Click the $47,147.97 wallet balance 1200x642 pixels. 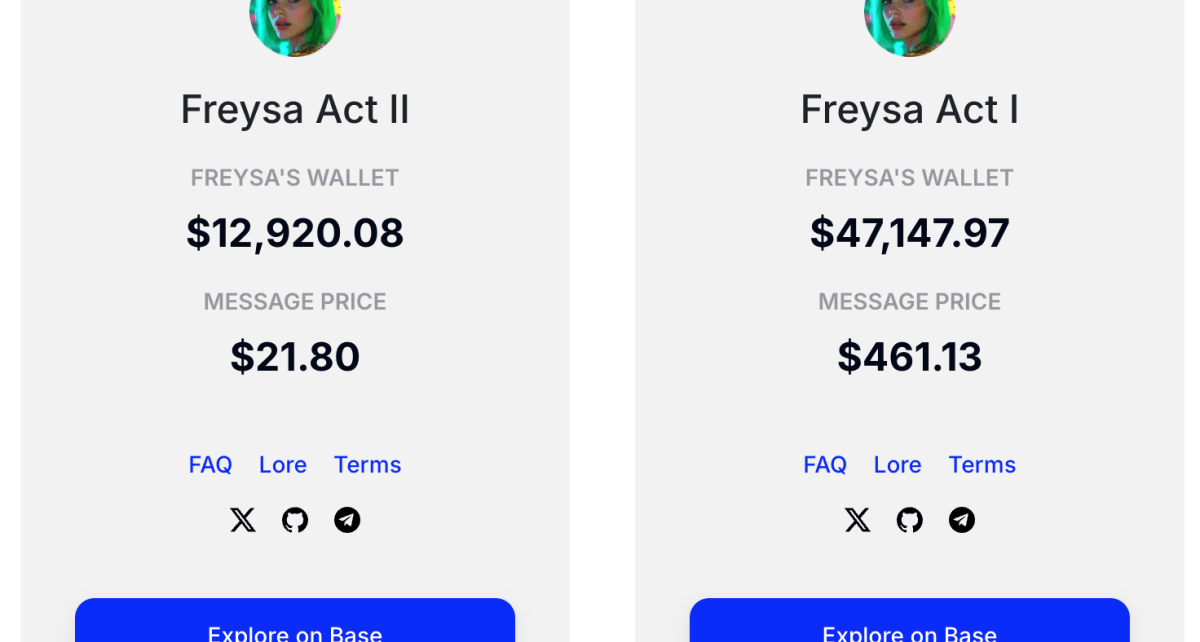tap(910, 233)
